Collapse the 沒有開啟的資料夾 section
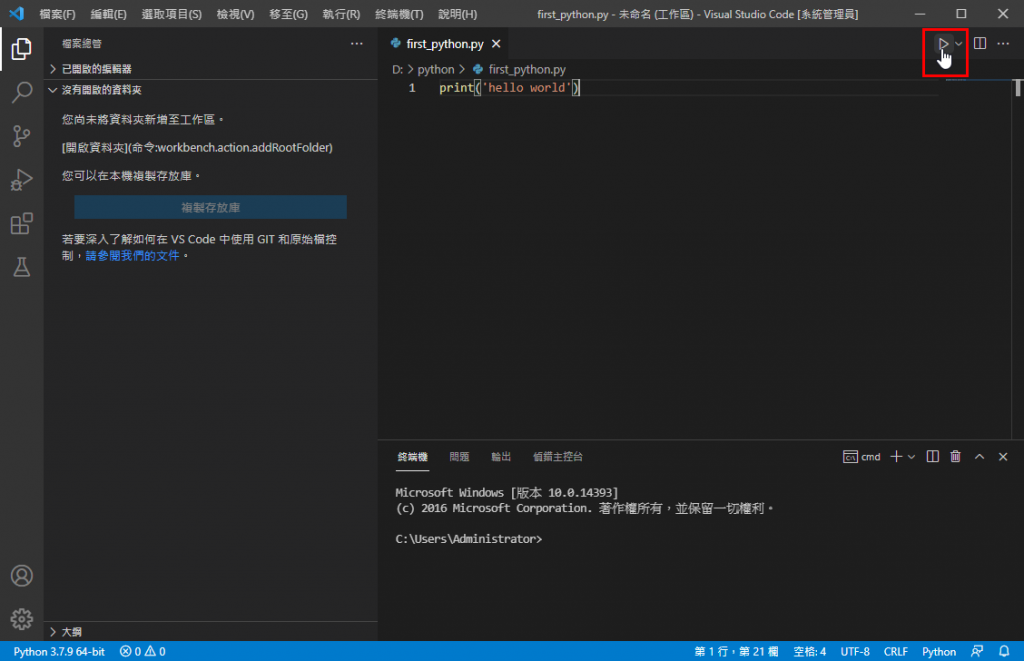 (210, 90)
